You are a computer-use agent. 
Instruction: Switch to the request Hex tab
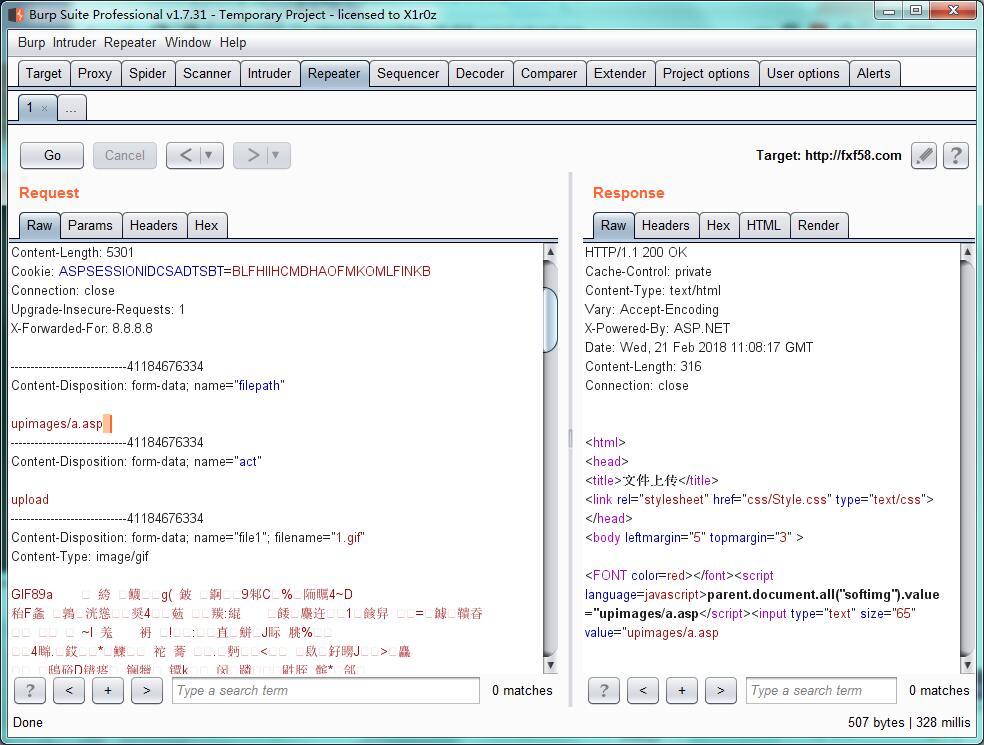pos(206,225)
